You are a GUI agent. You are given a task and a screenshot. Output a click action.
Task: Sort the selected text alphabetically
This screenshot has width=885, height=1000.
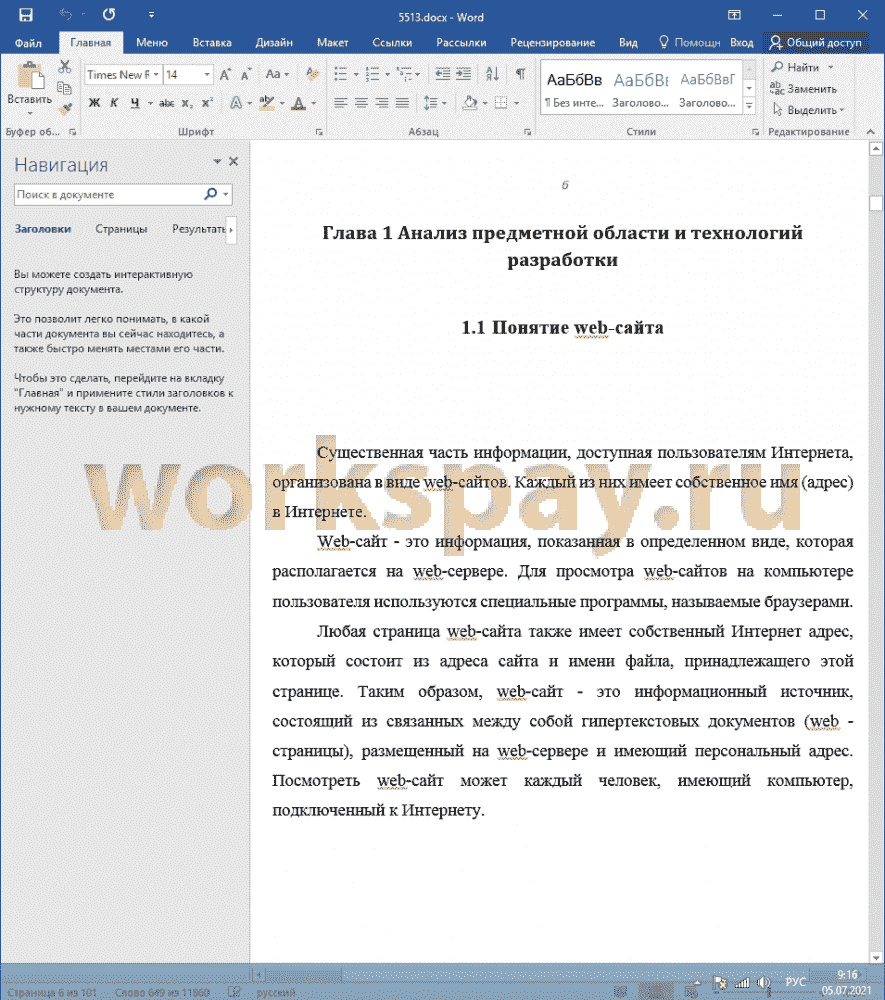492,75
